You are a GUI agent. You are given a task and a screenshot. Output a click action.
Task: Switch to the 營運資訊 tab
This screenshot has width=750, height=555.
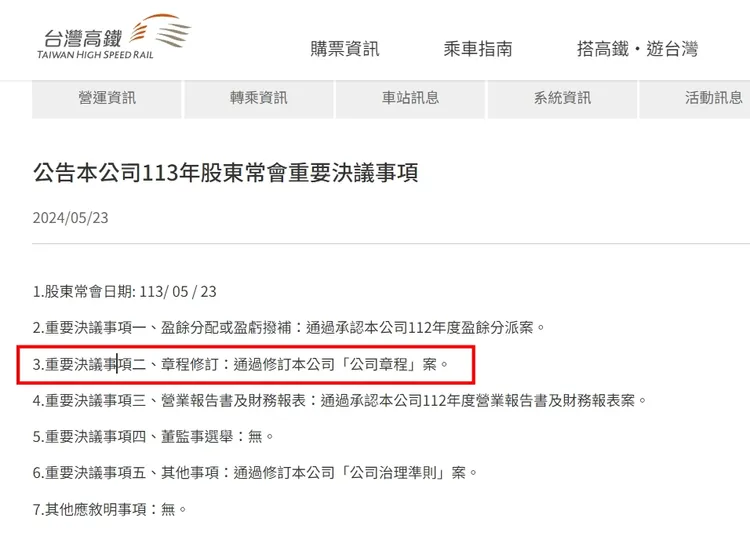[107, 99]
